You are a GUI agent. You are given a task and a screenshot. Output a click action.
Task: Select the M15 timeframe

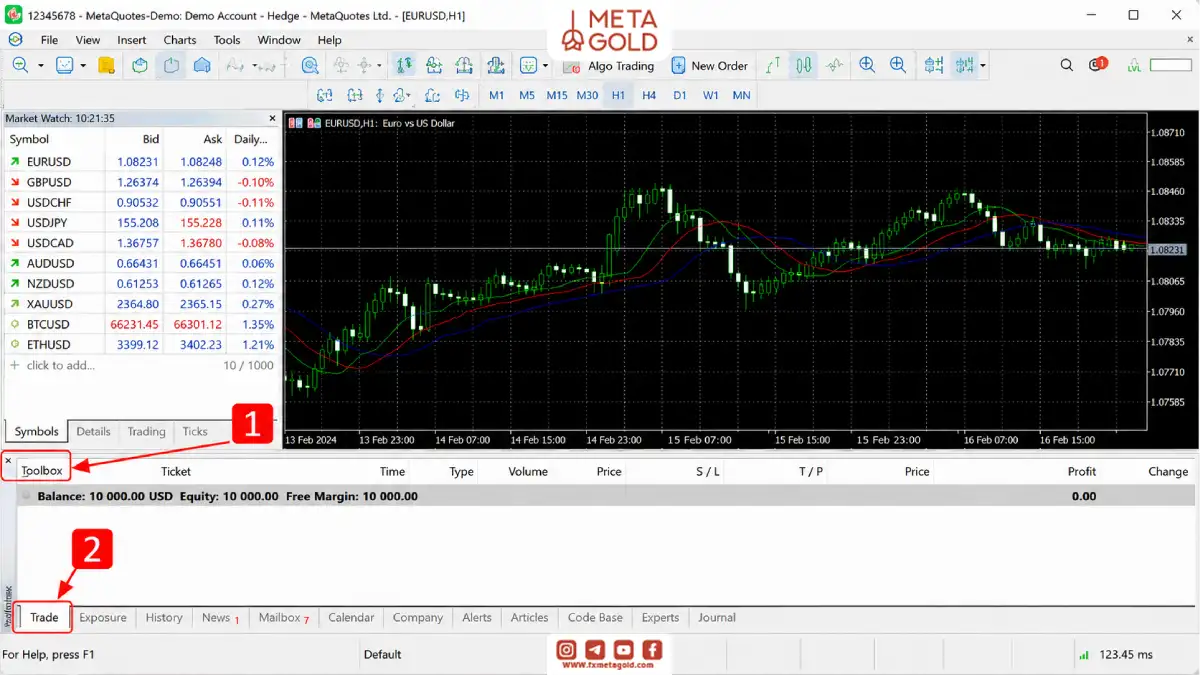(x=557, y=96)
